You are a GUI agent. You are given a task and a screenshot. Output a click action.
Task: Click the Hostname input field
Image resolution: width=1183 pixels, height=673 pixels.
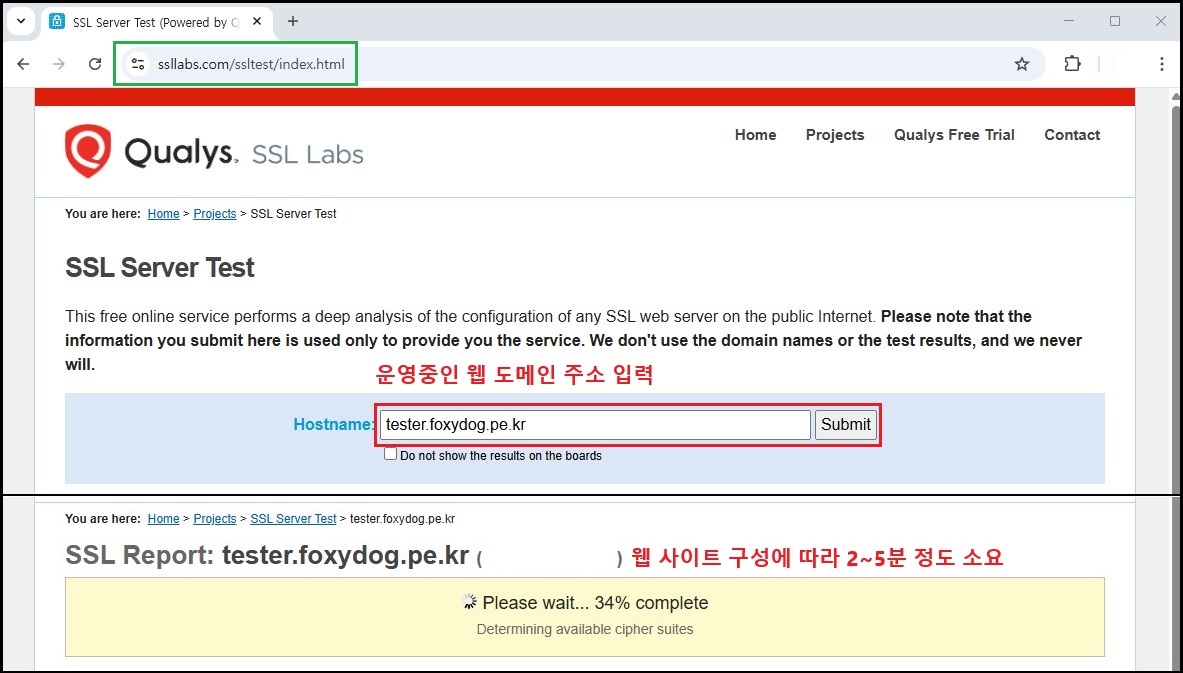pyautogui.click(x=595, y=425)
